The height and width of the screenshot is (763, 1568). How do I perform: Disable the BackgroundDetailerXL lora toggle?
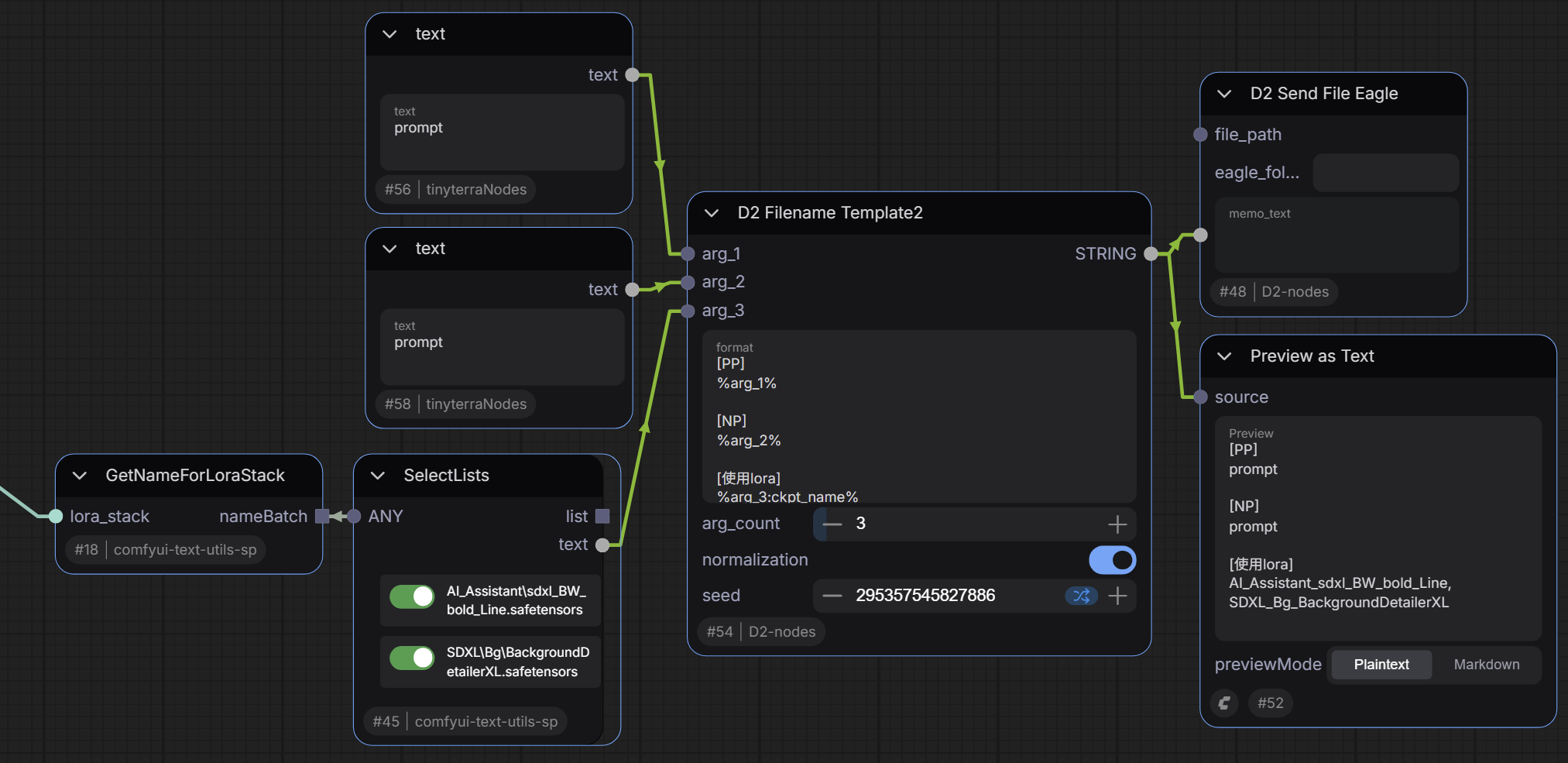tap(412, 658)
